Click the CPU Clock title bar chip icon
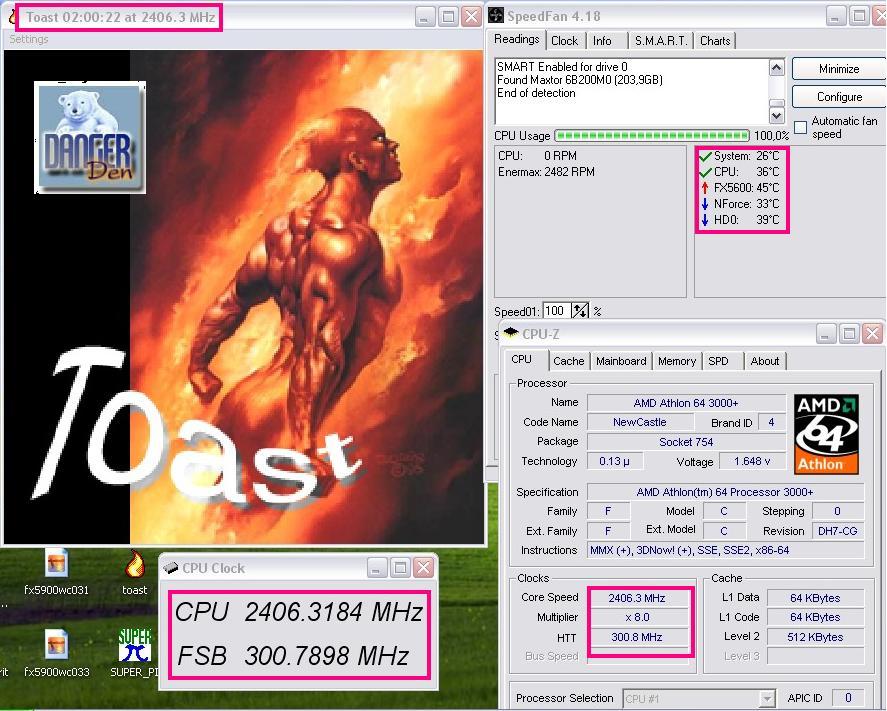This screenshot has width=887, height=711. point(170,568)
